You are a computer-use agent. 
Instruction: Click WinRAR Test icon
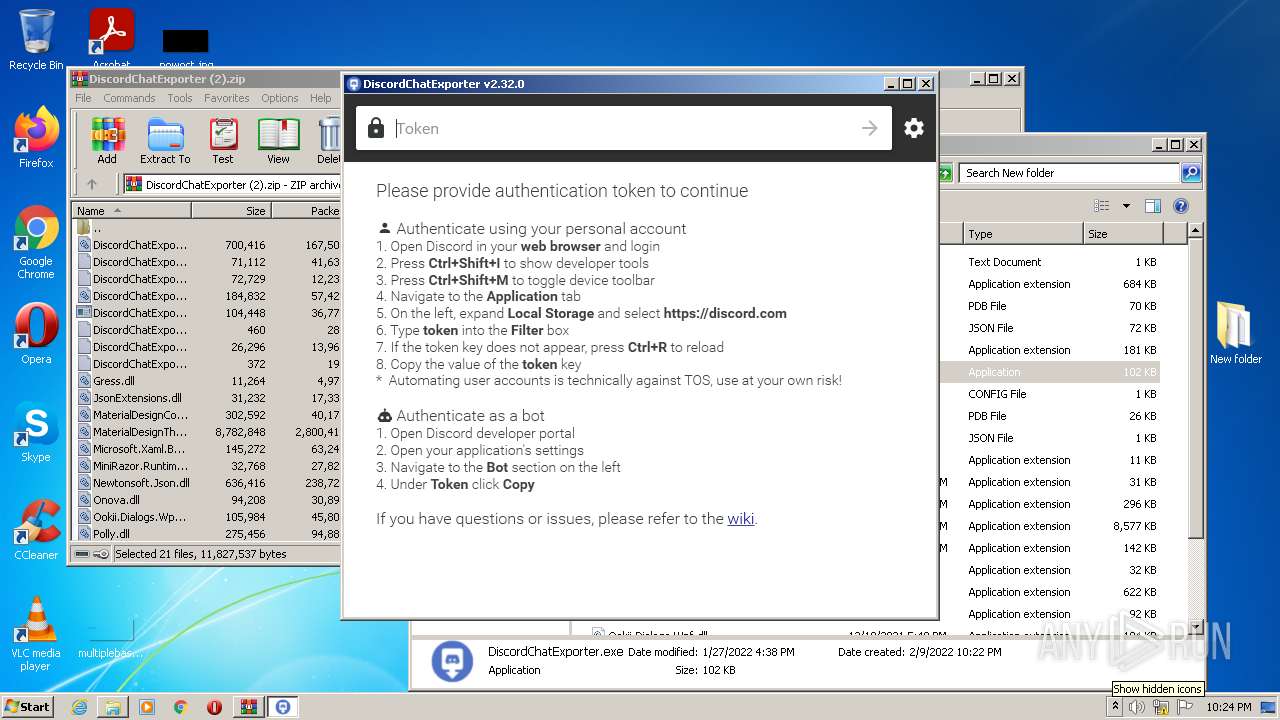pos(223,140)
